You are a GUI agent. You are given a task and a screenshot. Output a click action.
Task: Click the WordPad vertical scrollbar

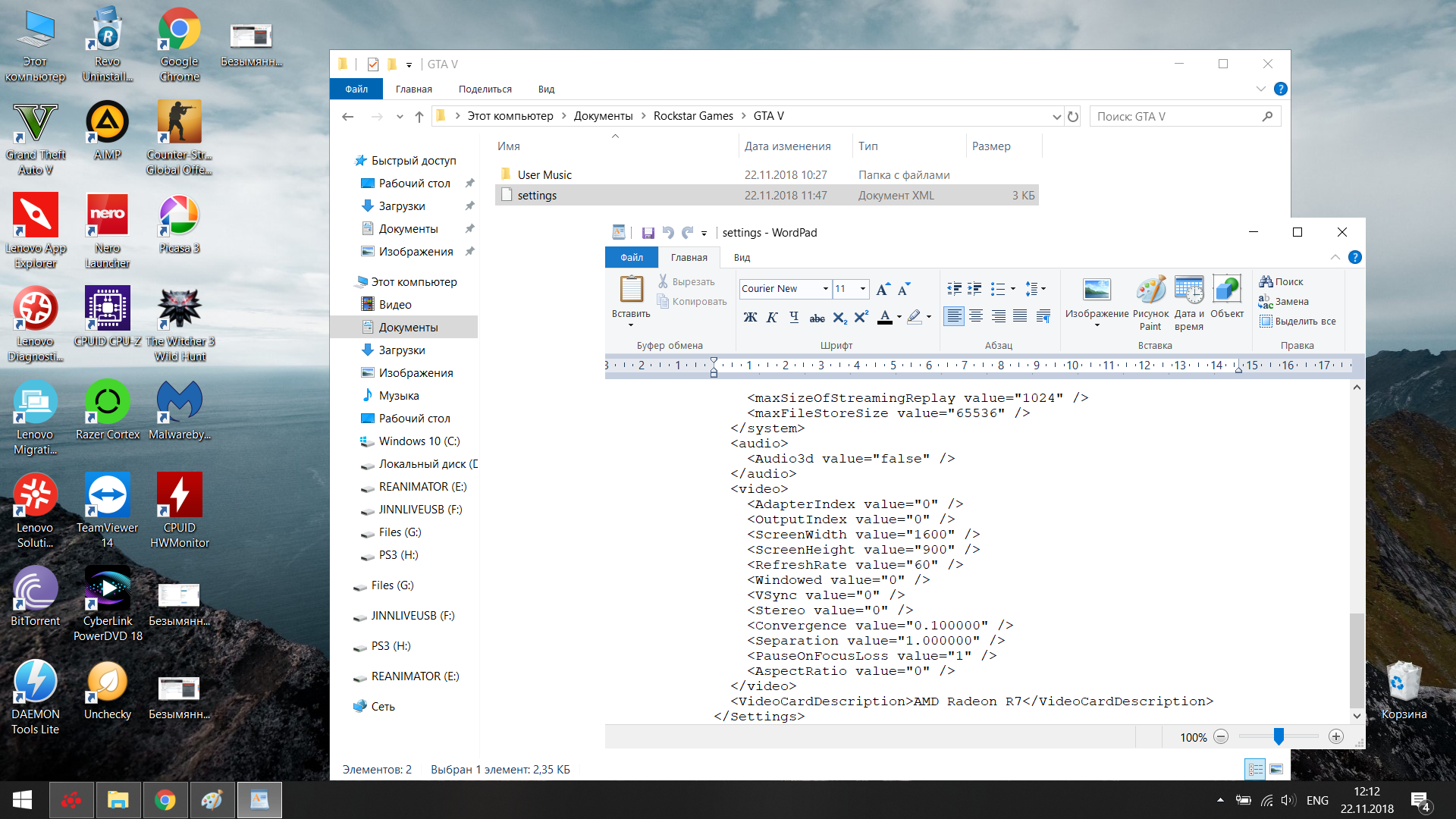click(x=1357, y=660)
